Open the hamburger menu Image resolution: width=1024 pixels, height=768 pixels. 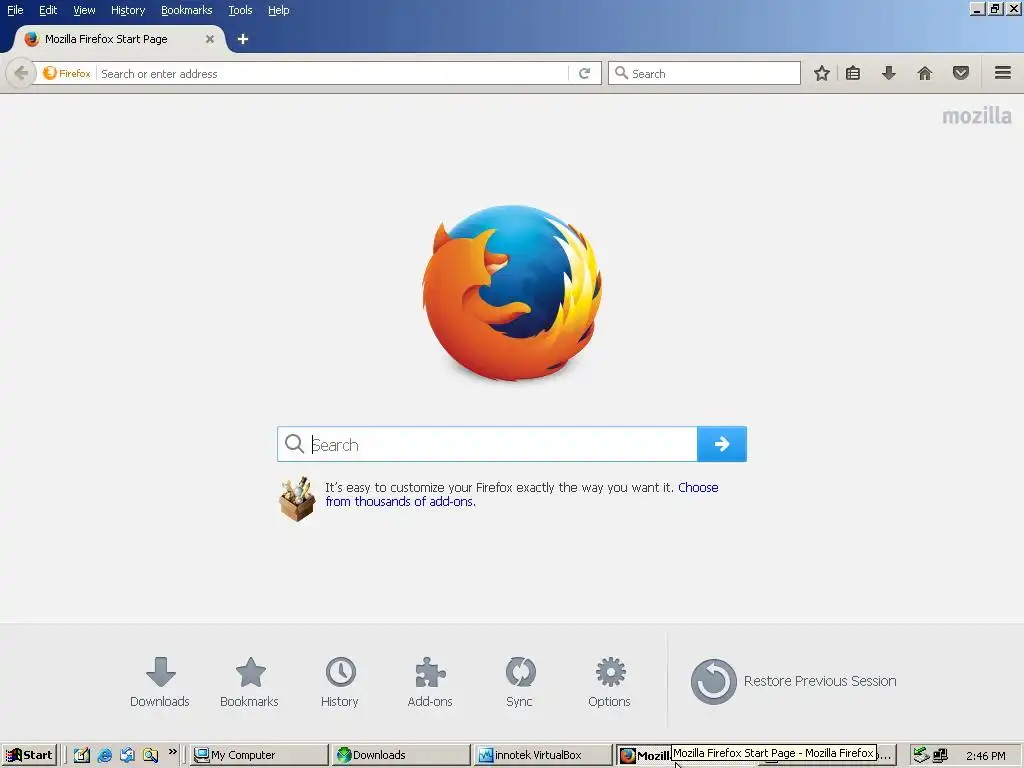[1003, 73]
